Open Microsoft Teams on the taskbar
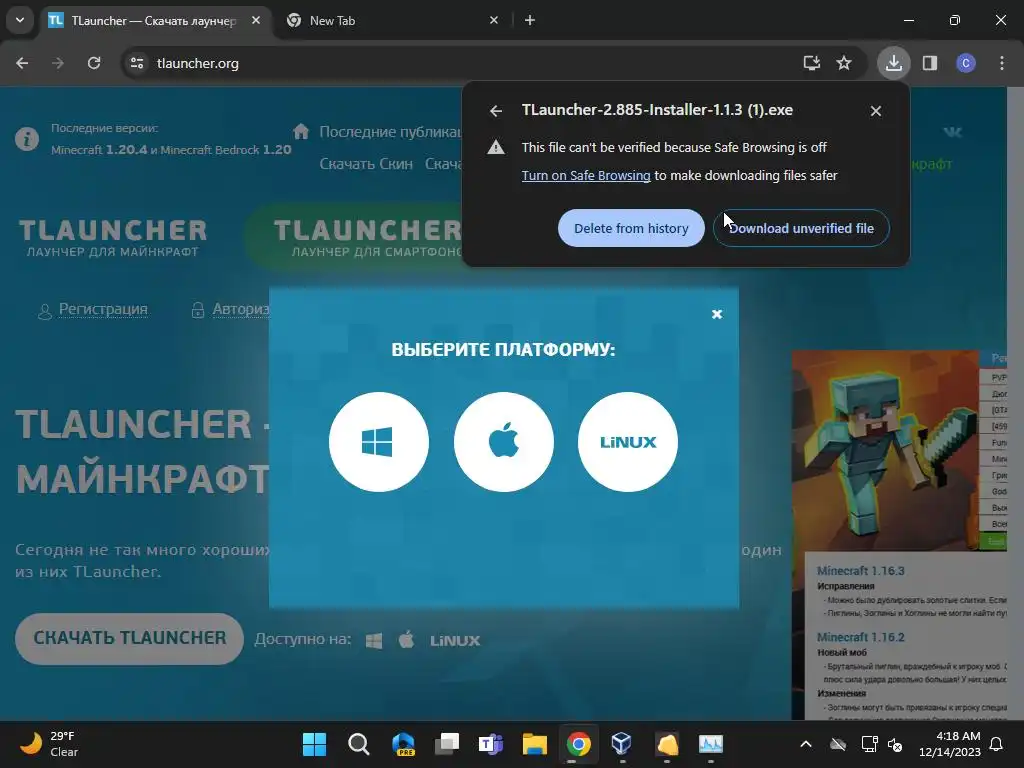Screen dimensions: 1024x768 point(490,744)
